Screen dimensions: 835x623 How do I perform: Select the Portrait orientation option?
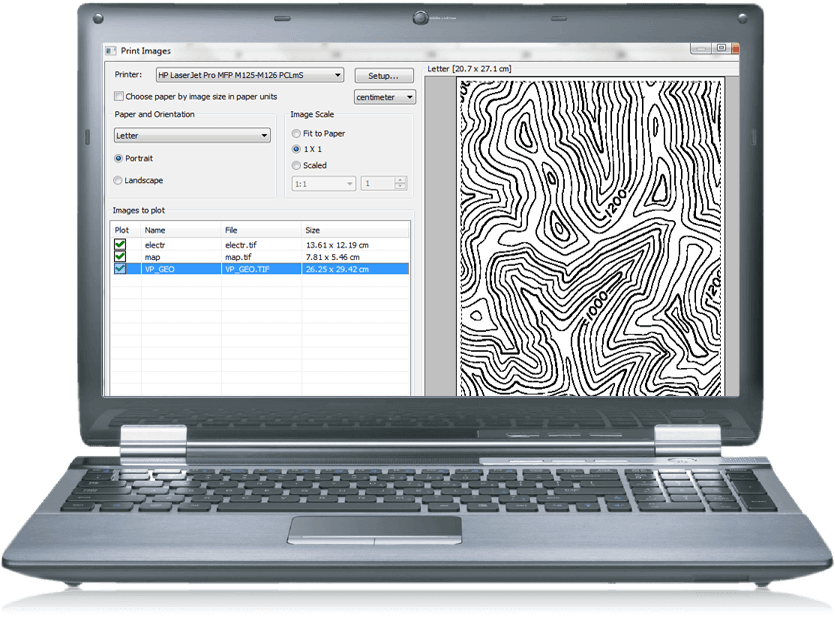pos(119,158)
